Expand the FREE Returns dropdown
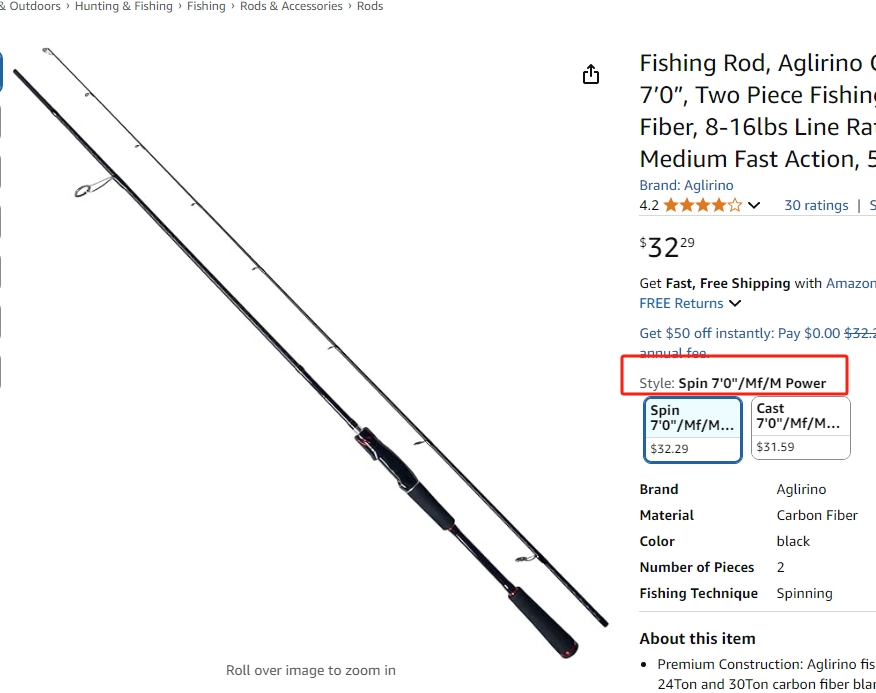This screenshot has height=693, width=876. 734,303
